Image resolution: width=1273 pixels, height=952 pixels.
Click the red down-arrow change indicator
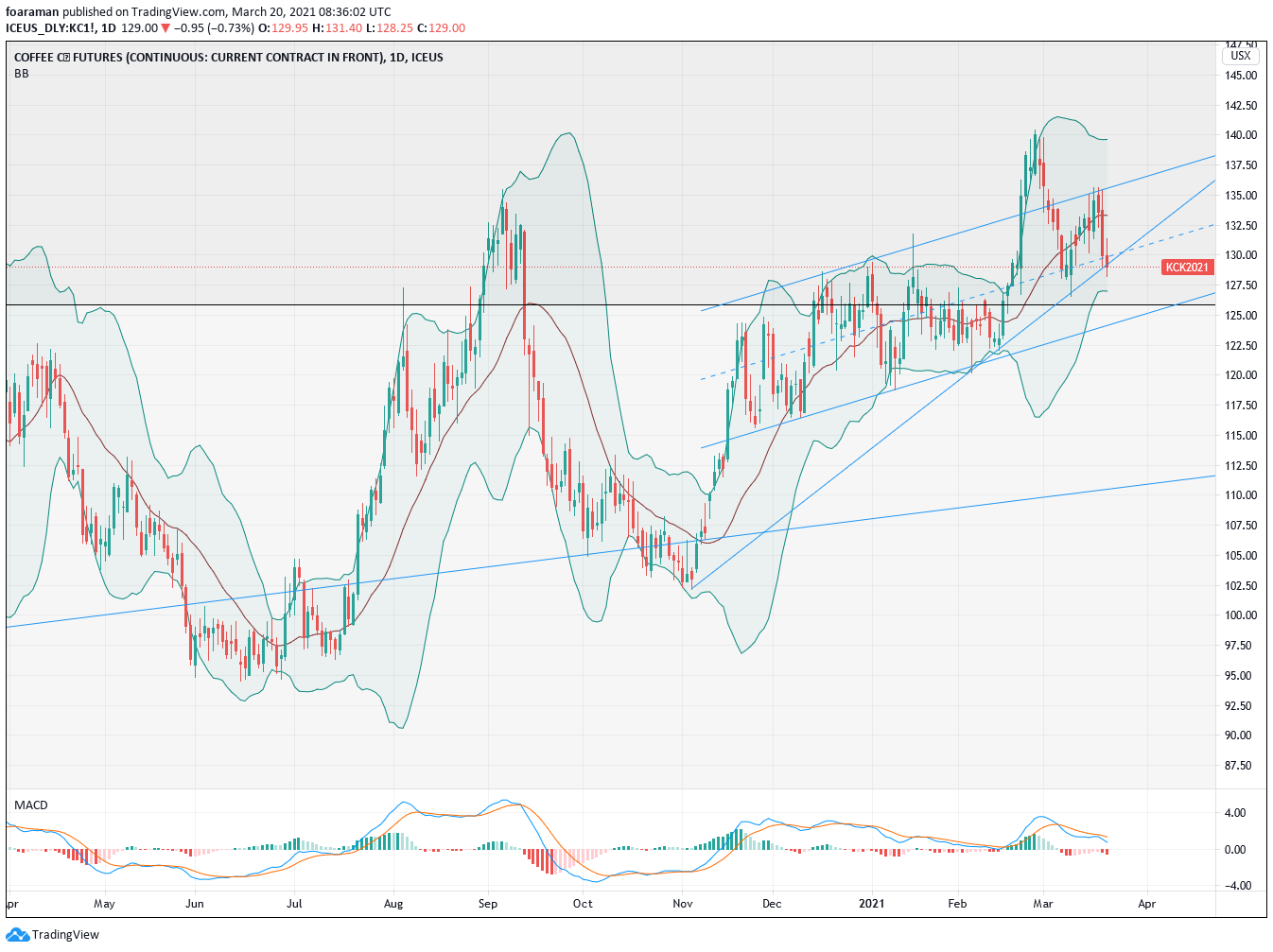[x=166, y=28]
